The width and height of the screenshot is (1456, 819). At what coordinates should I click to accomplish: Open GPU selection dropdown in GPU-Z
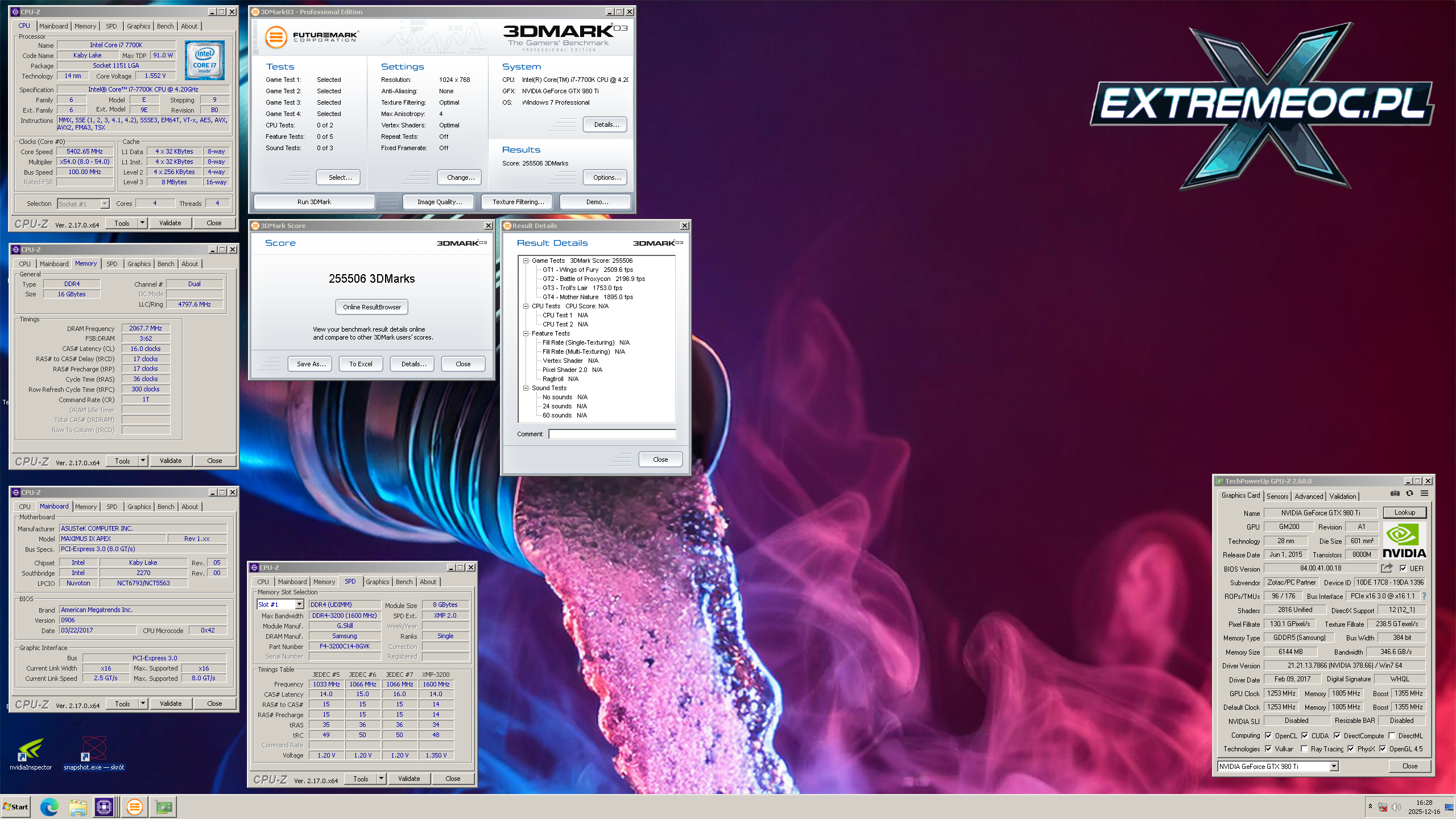click(x=1333, y=767)
